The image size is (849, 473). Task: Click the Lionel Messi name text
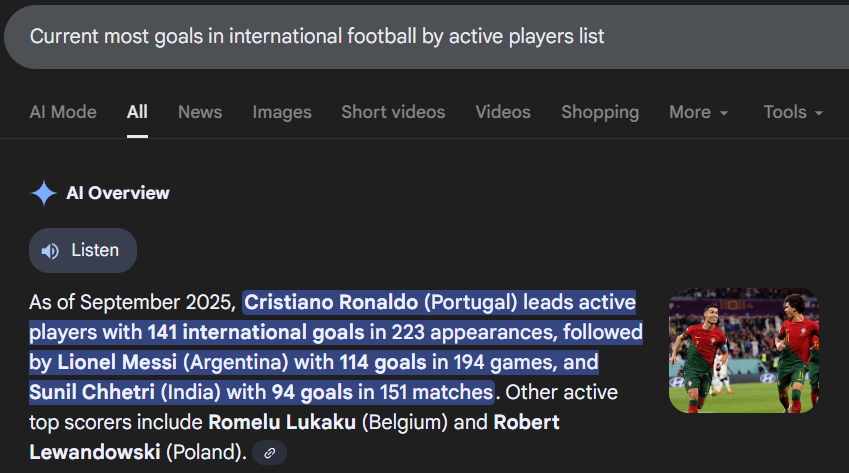coord(117,362)
